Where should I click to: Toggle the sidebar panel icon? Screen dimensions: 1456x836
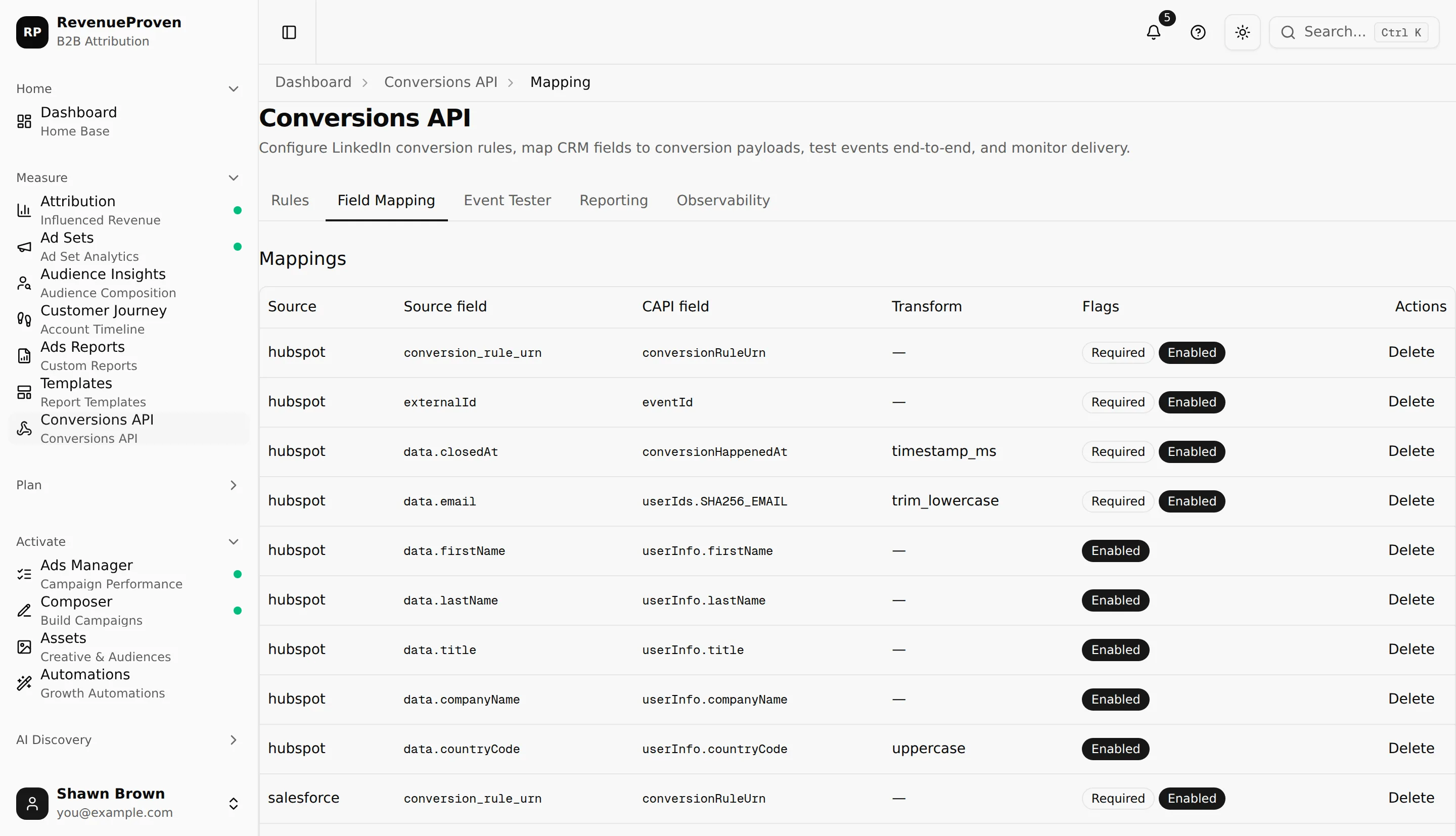pos(289,32)
